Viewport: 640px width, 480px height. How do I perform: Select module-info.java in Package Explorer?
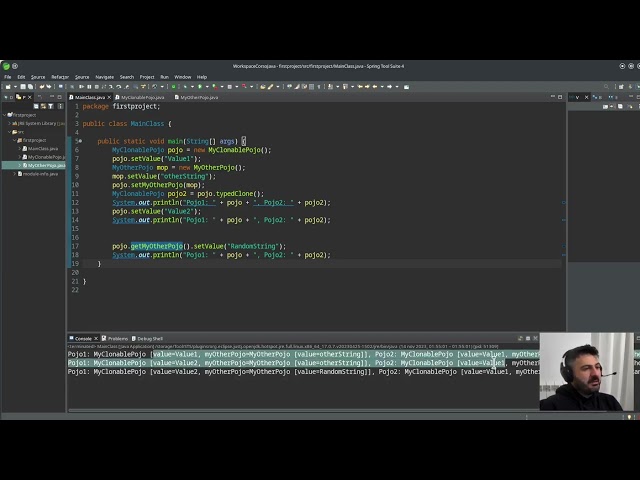(x=38, y=174)
